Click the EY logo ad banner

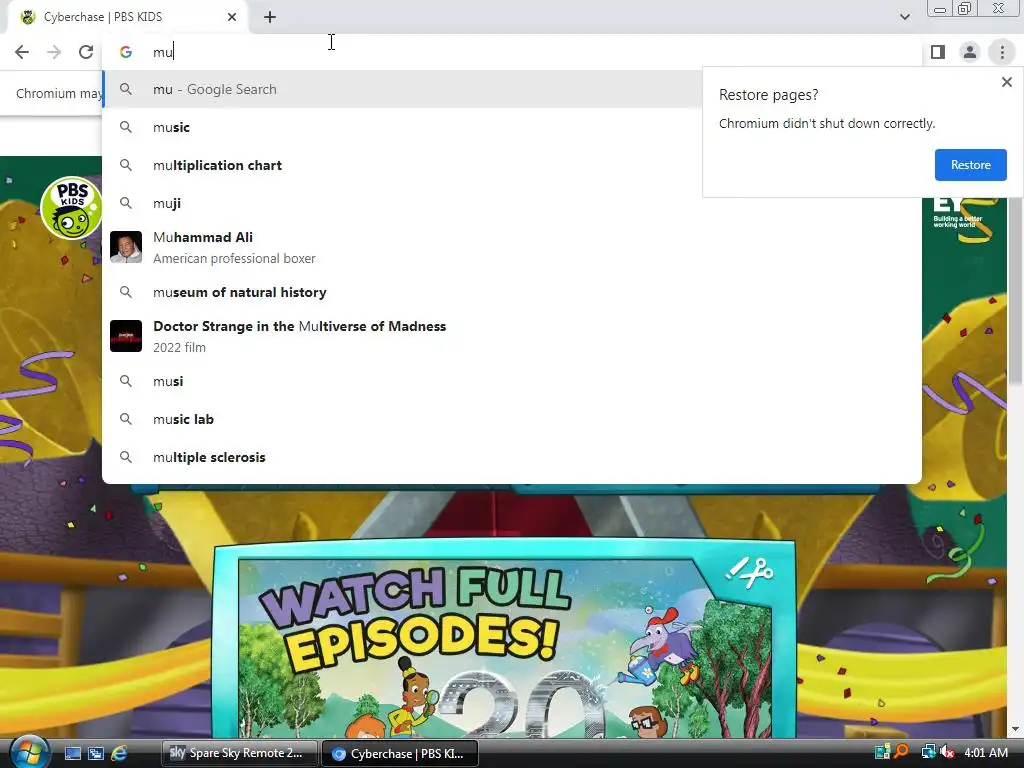coord(959,212)
